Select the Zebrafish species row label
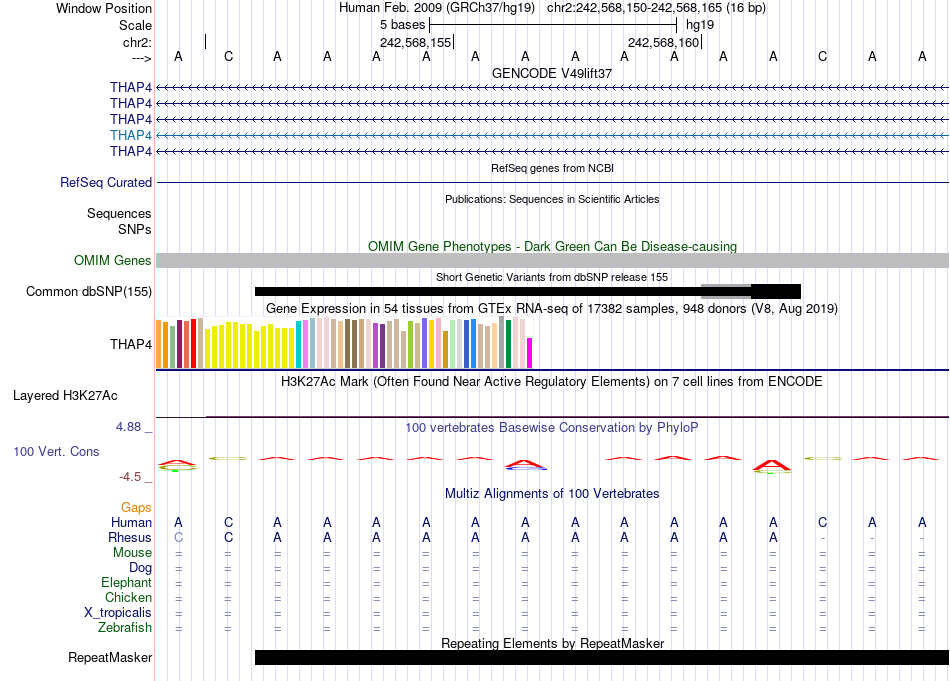The height and width of the screenshot is (681, 950). 125,628
